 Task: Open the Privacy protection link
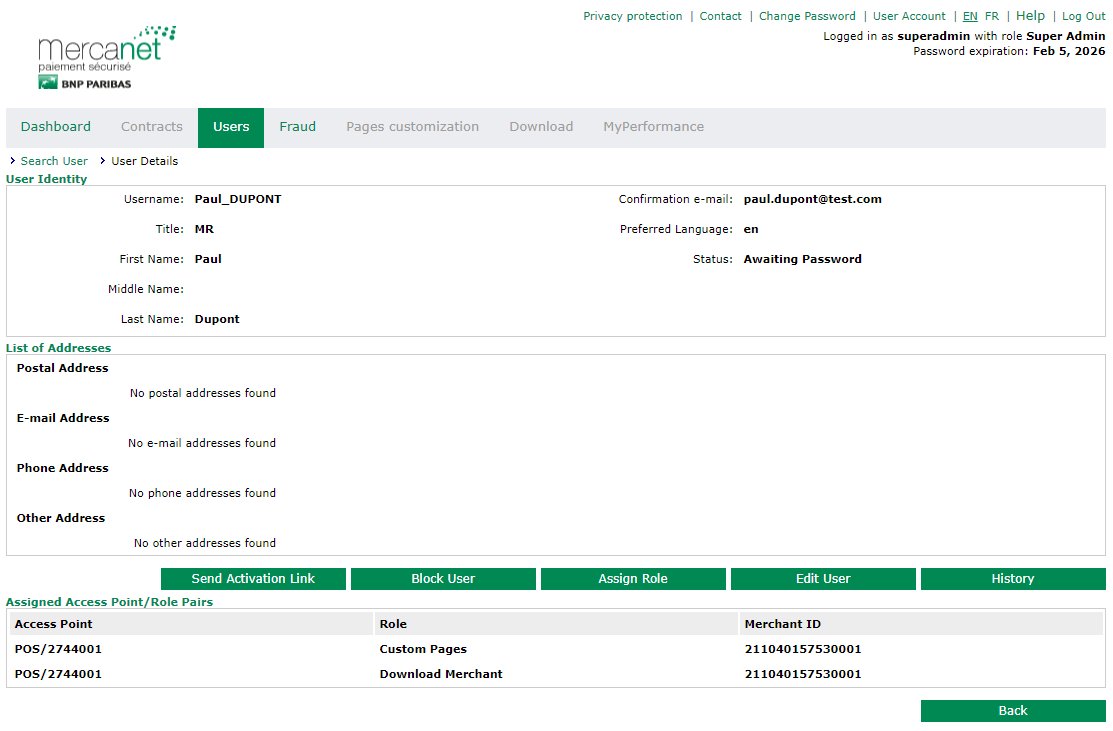pos(633,16)
